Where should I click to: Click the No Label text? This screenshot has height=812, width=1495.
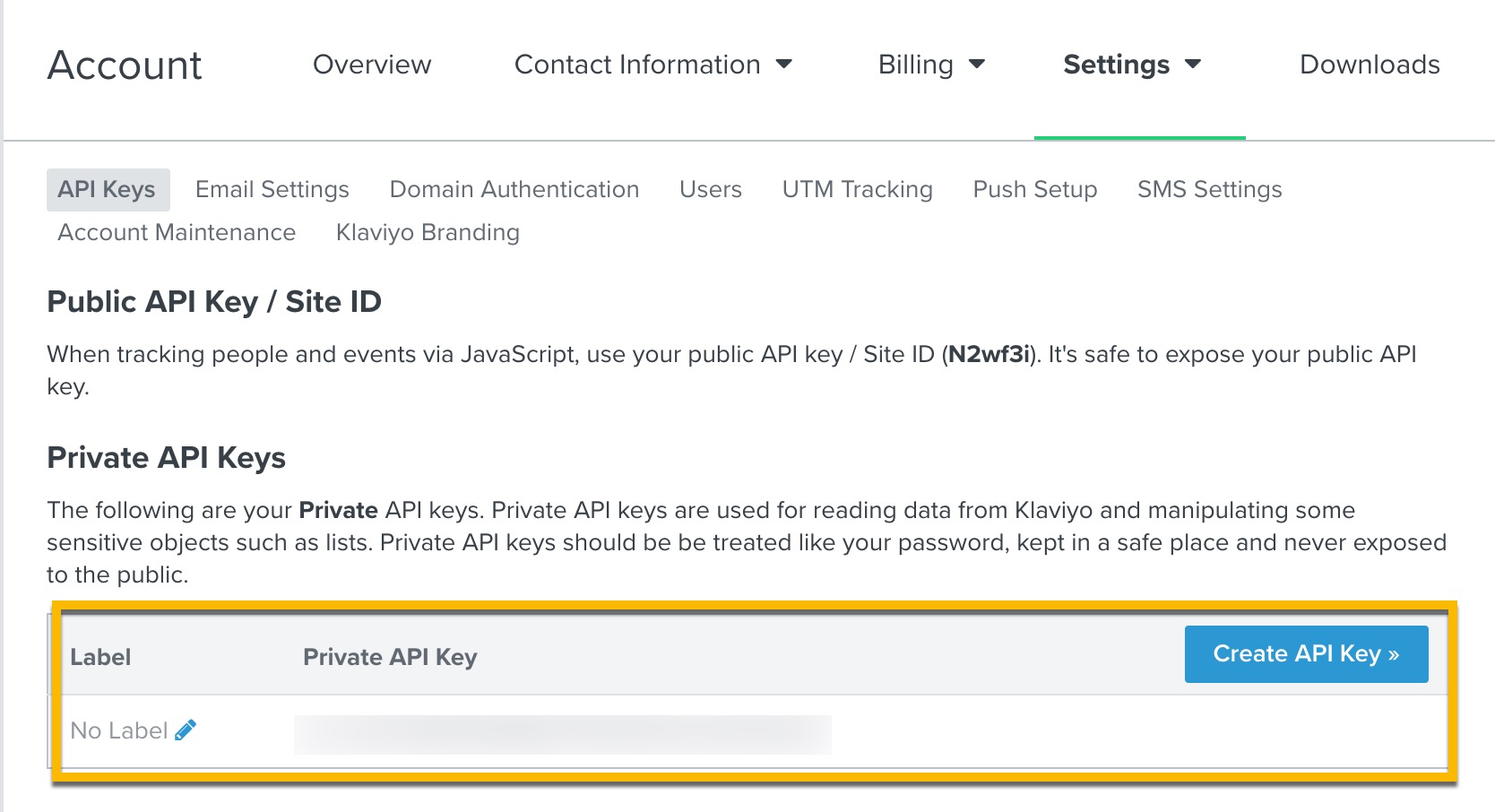tap(119, 731)
